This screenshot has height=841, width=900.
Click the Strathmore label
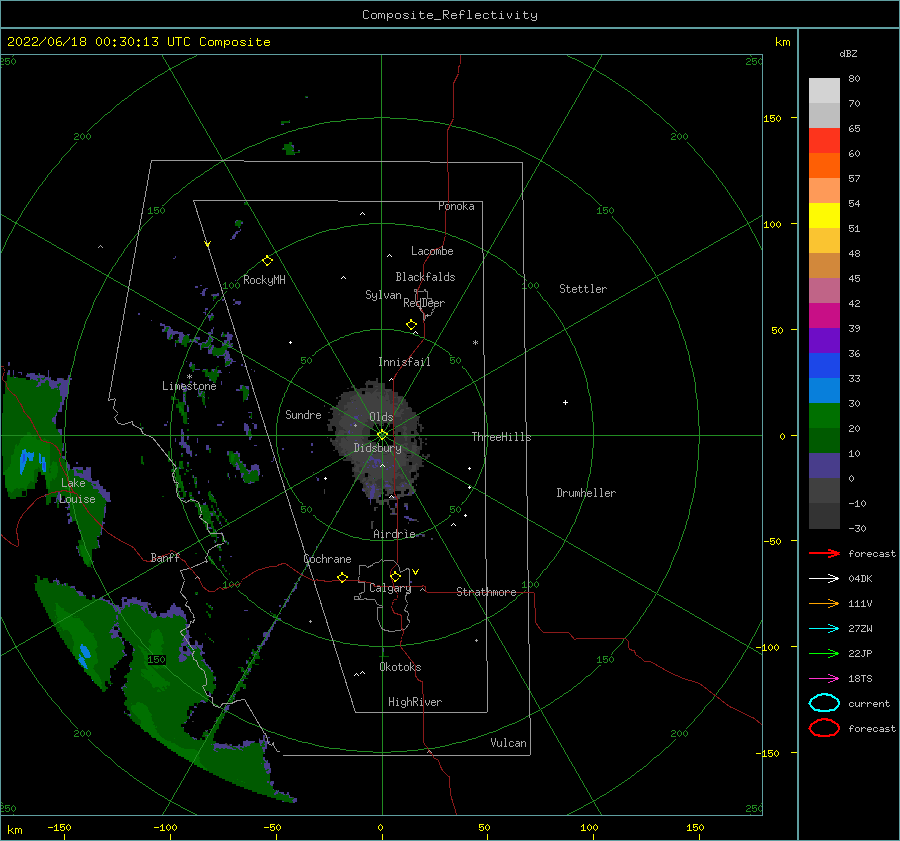[x=486, y=592]
